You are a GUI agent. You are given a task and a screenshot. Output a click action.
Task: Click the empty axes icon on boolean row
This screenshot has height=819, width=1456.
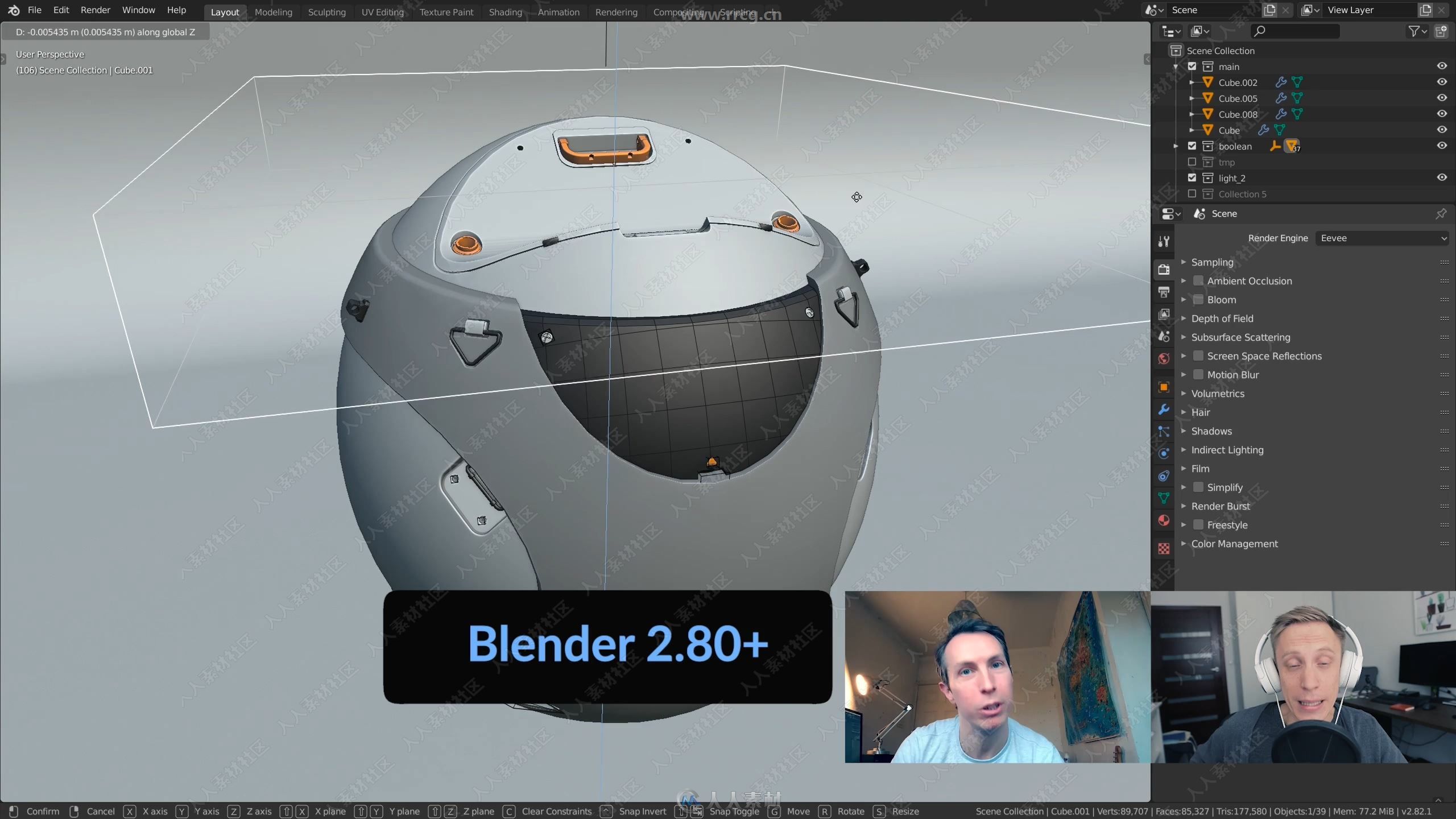1275,146
